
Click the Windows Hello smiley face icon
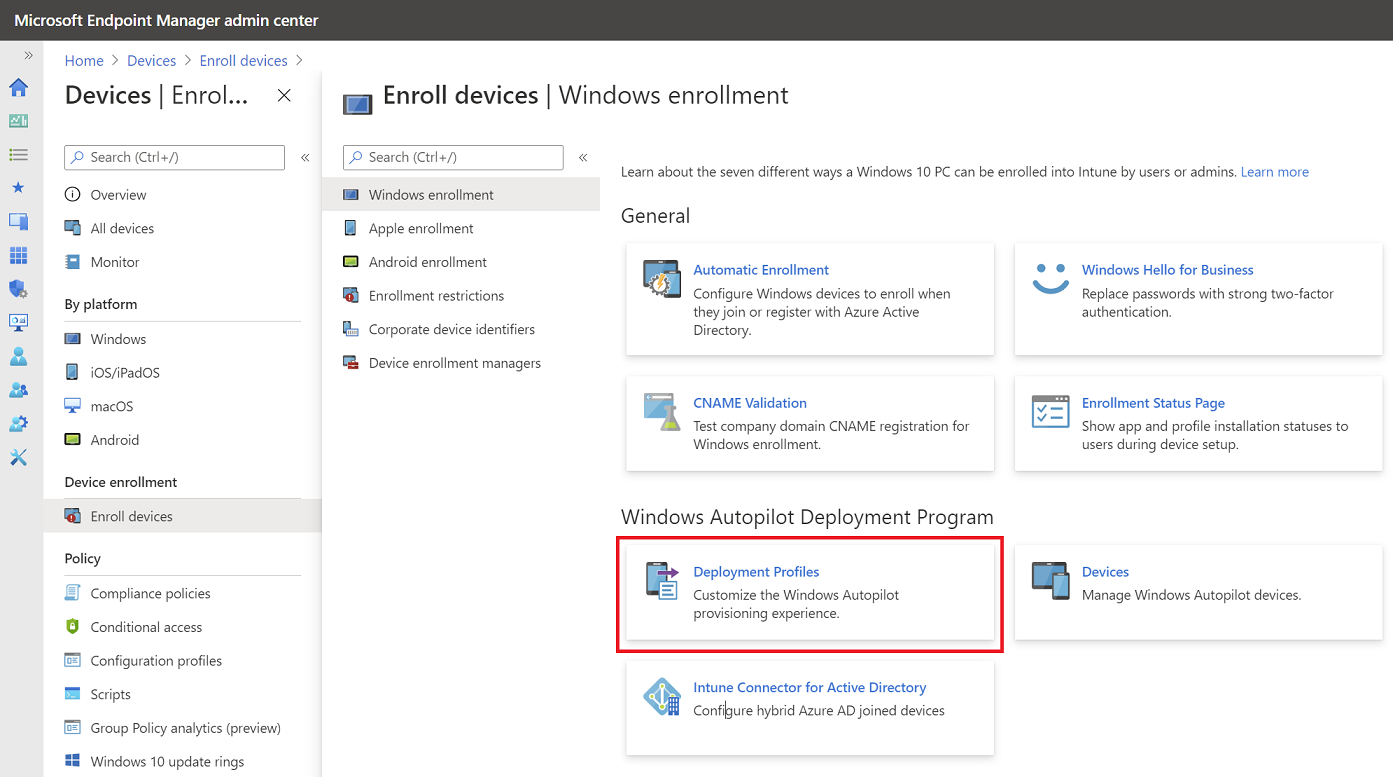coord(1050,279)
